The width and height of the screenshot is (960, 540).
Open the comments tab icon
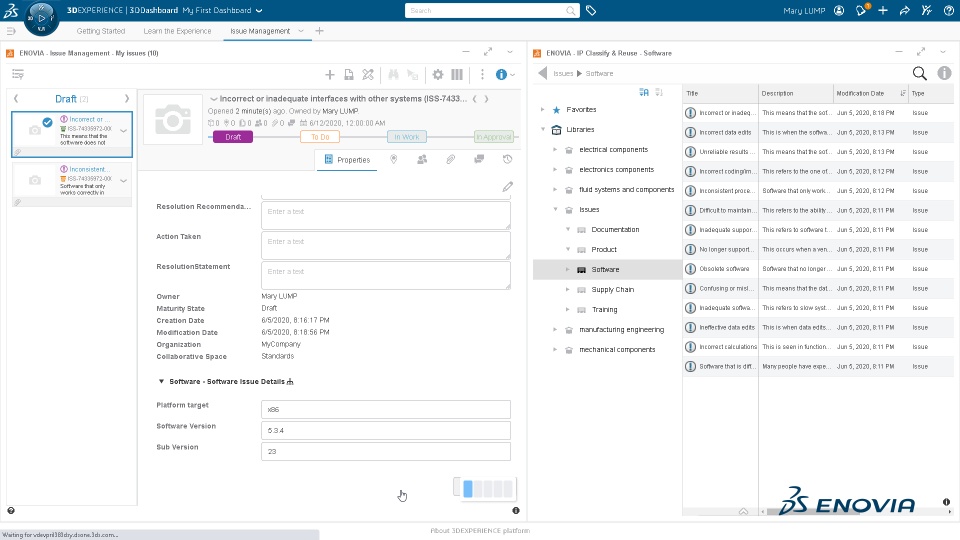point(479,159)
